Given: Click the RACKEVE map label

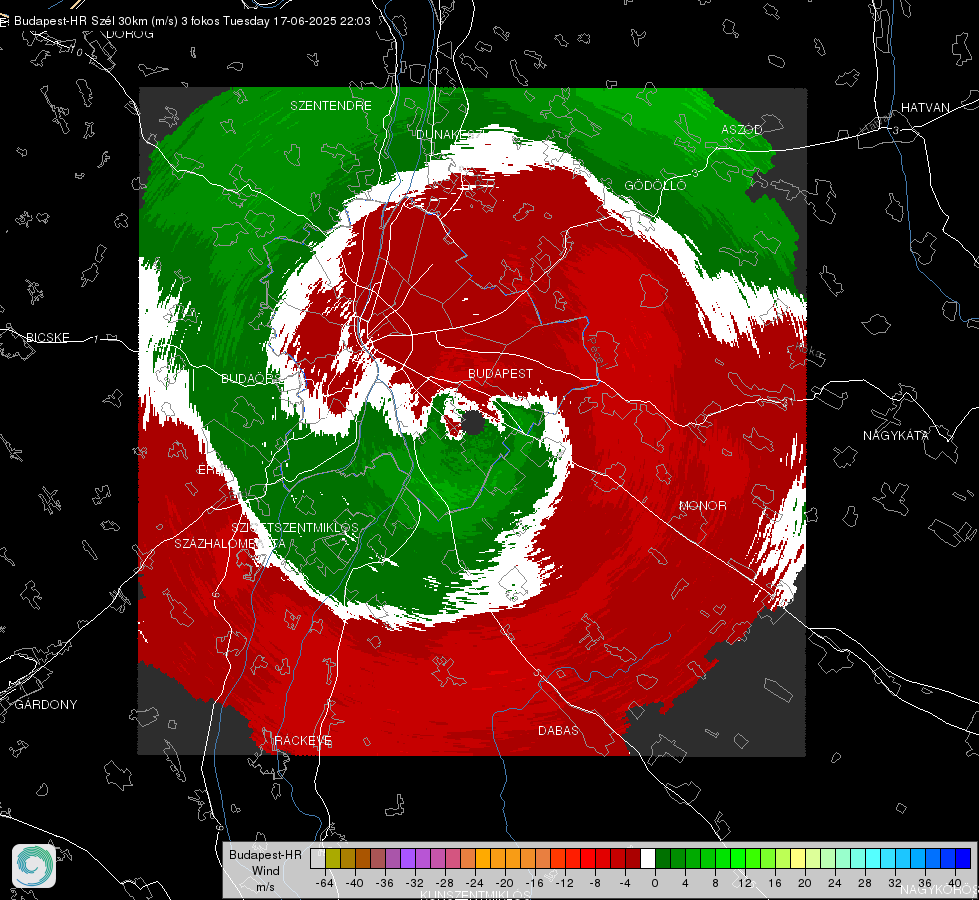Looking at the screenshot, I should [303, 741].
